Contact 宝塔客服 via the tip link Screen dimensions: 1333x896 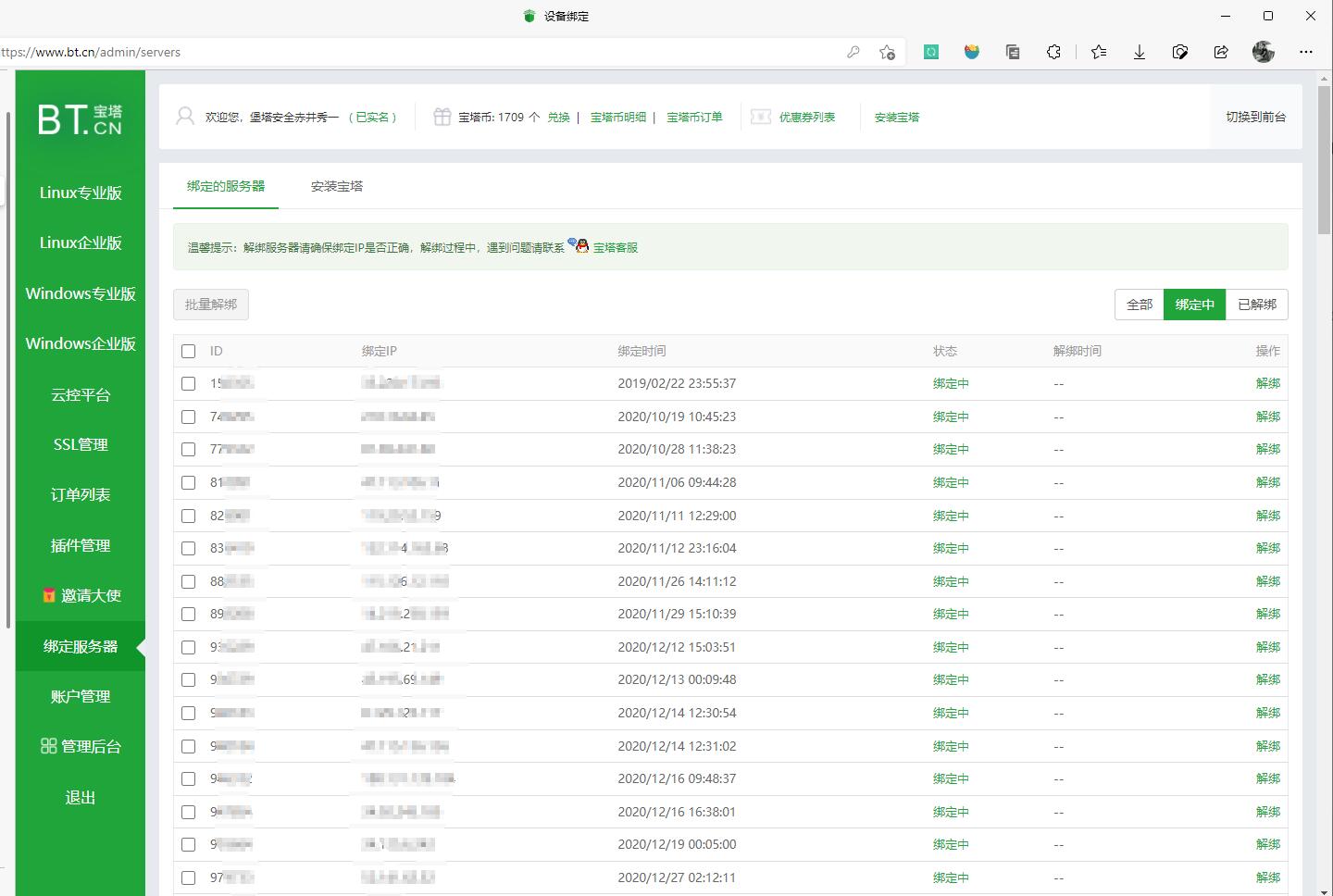616,247
